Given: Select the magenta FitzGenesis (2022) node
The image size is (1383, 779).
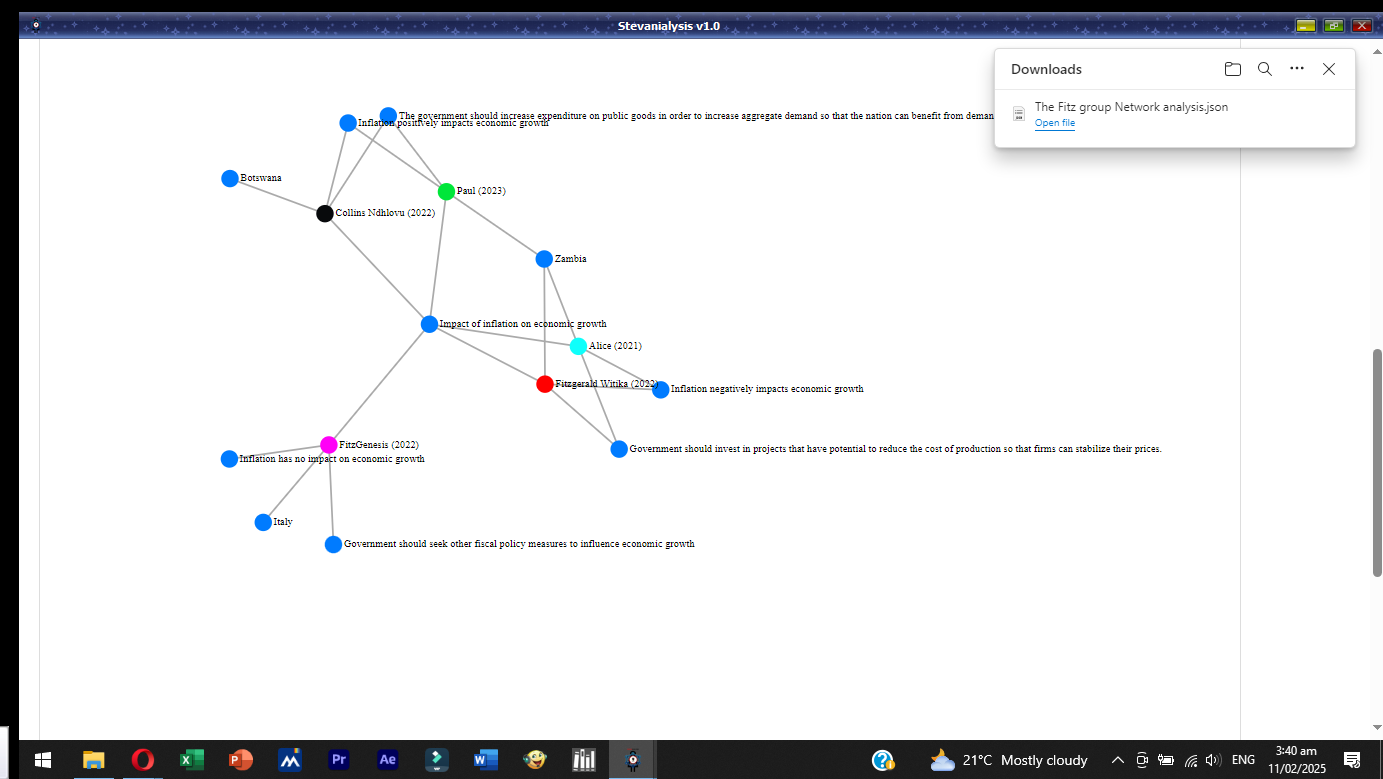Looking at the screenshot, I should coord(329,445).
